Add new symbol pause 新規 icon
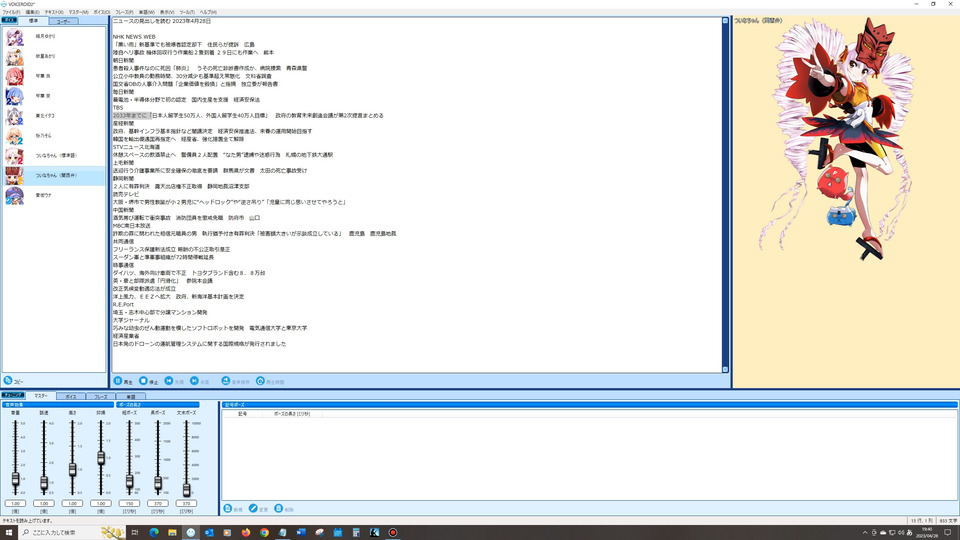The height and width of the screenshot is (540, 960). click(x=228, y=508)
